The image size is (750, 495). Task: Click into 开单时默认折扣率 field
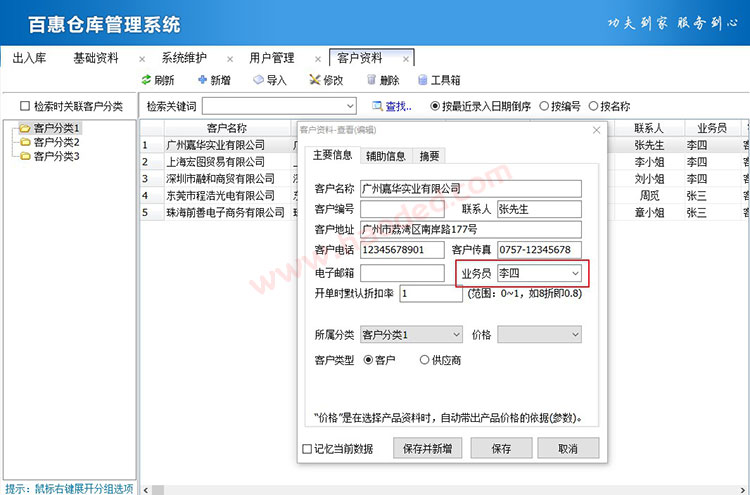(x=430, y=294)
